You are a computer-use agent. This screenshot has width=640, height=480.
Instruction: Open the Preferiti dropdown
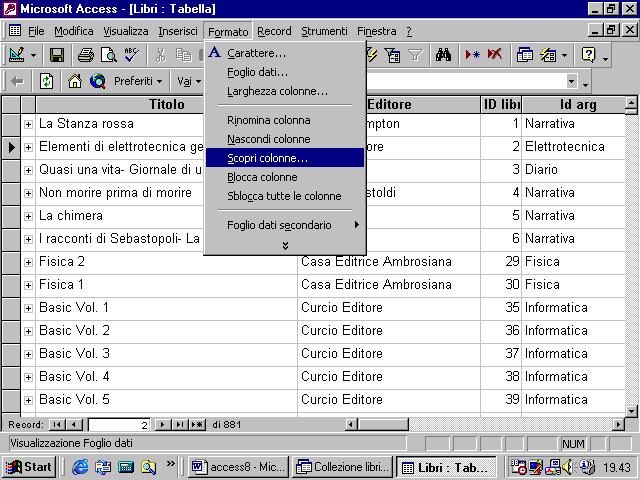tap(138, 81)
